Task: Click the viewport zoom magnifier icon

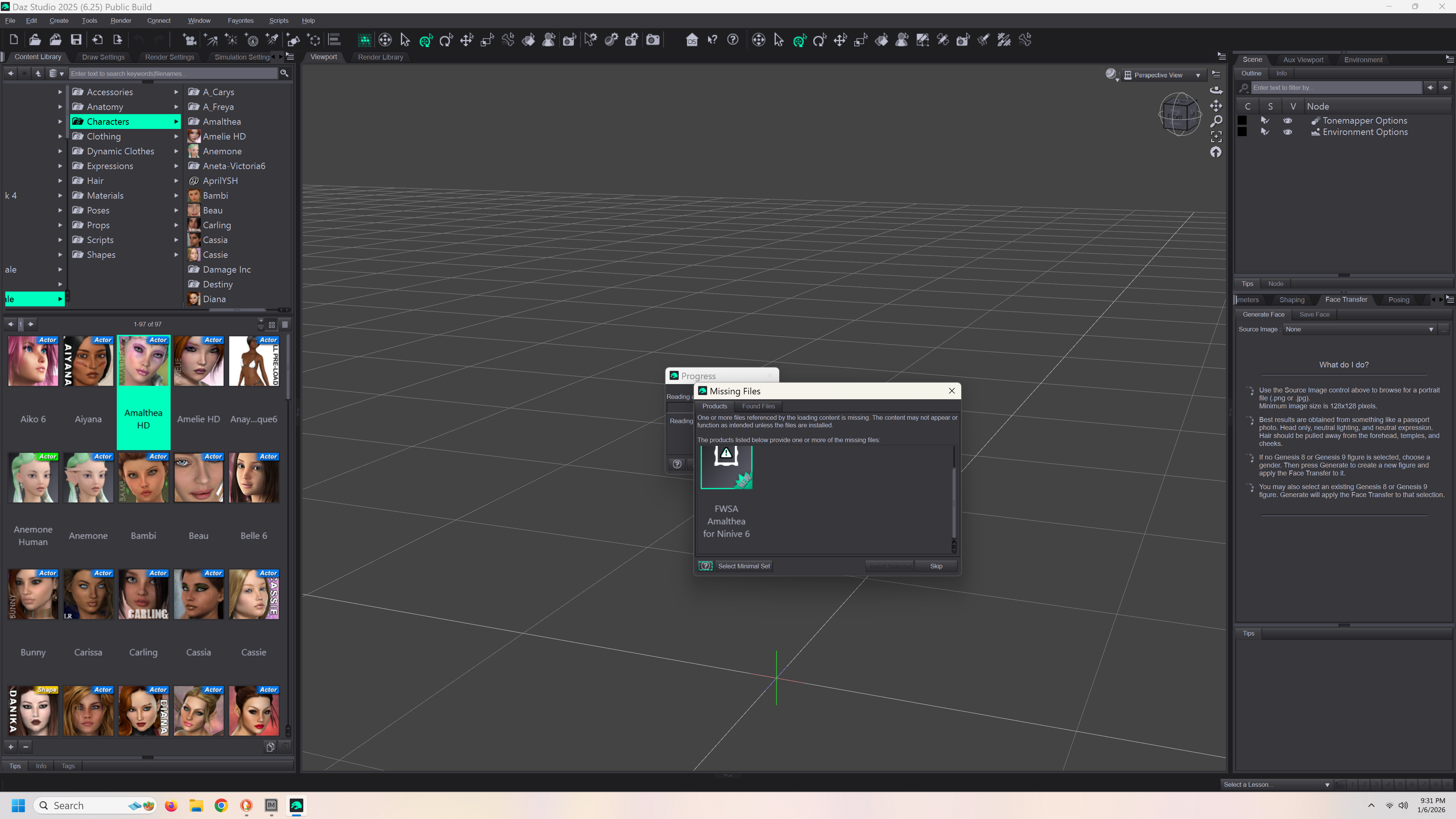Action: (x=1216, y=121)
